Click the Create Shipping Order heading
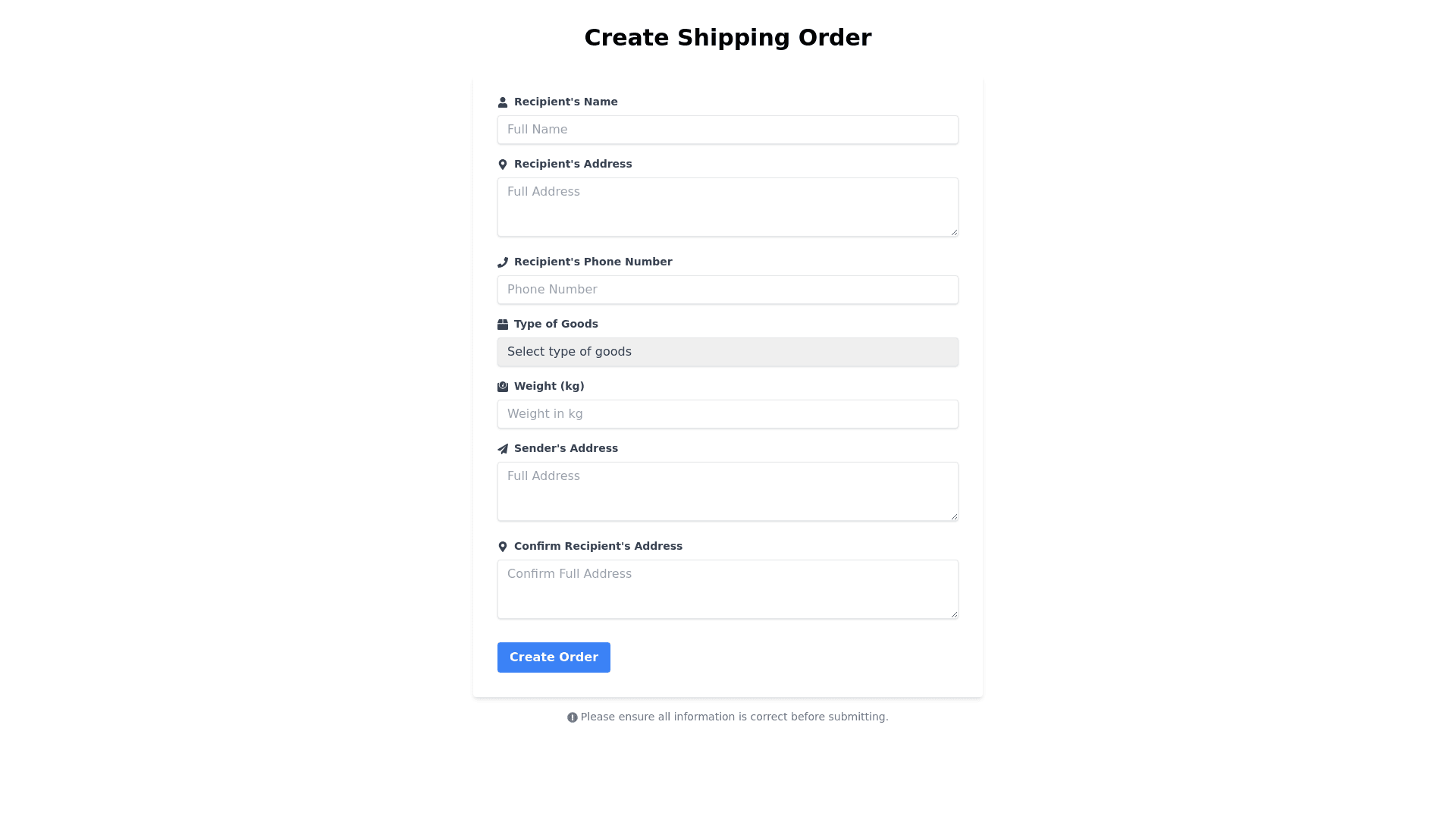The image size is (1456, 819). tap(727, 38)
